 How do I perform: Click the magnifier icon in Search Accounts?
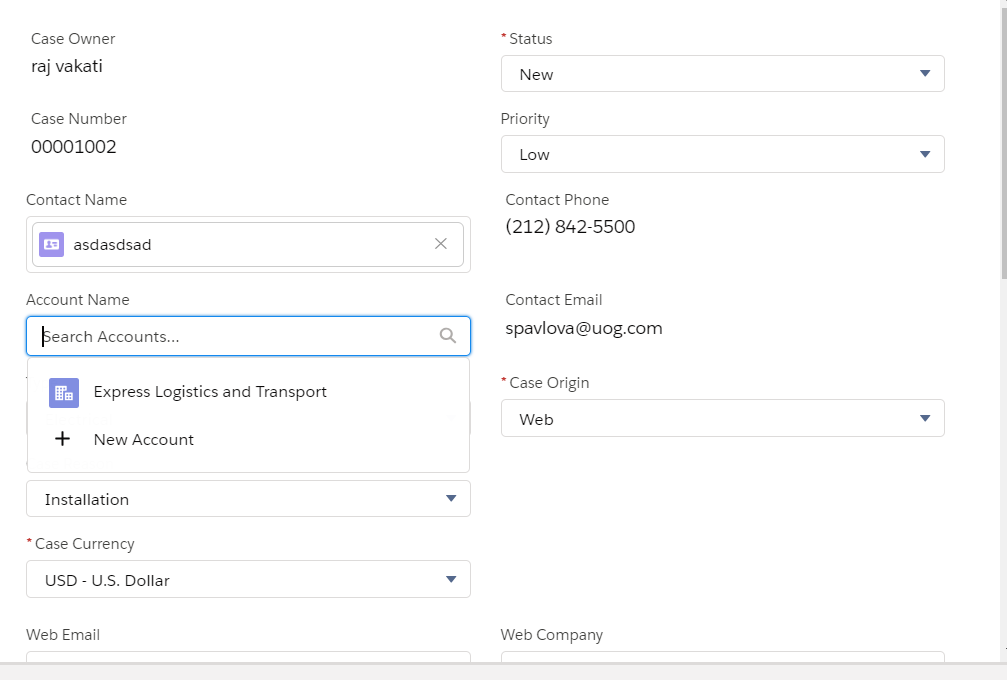click(x=448, y=336)
